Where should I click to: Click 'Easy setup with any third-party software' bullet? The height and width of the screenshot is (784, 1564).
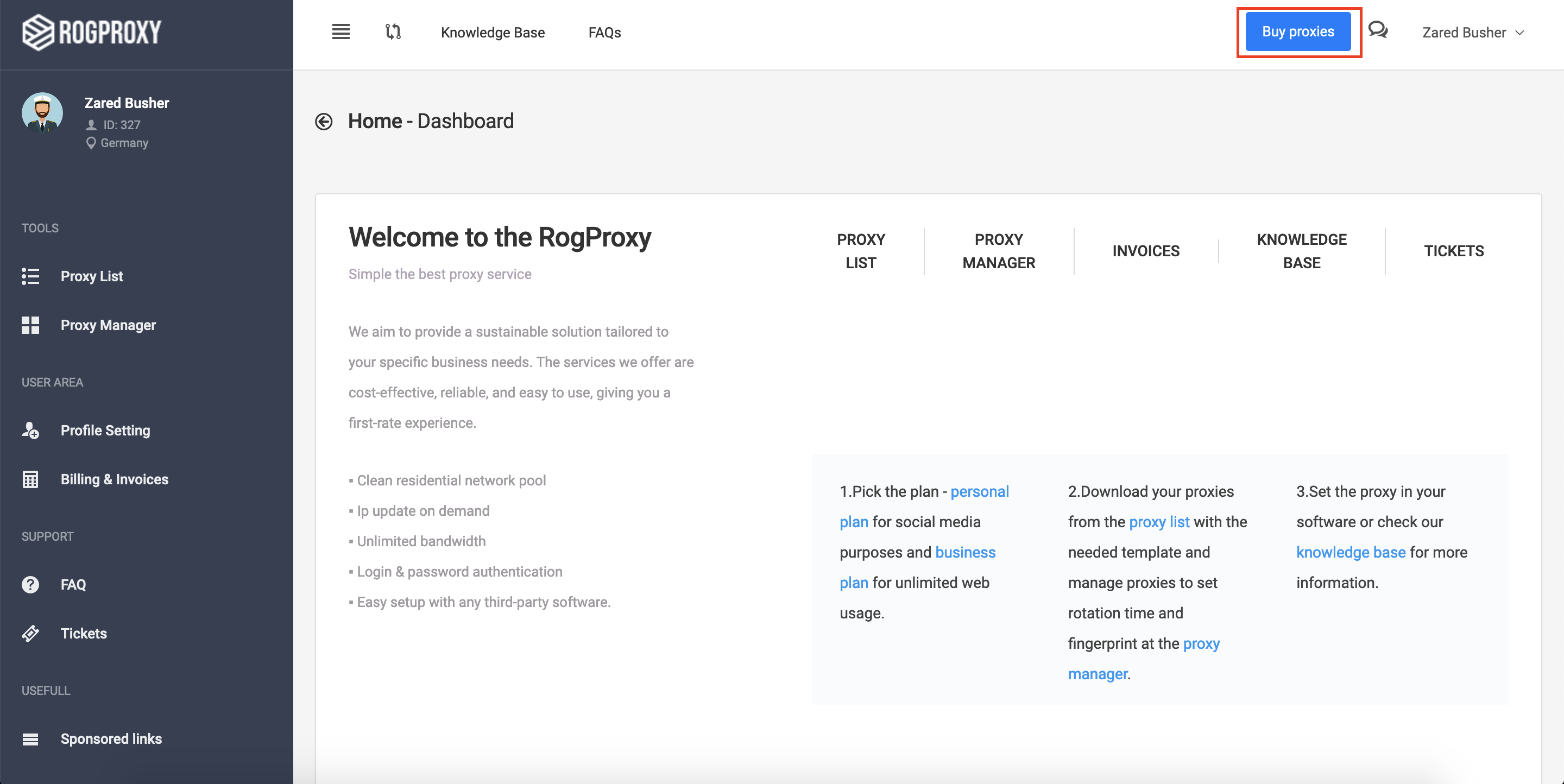pyautogui.click(x=484, y=602)
